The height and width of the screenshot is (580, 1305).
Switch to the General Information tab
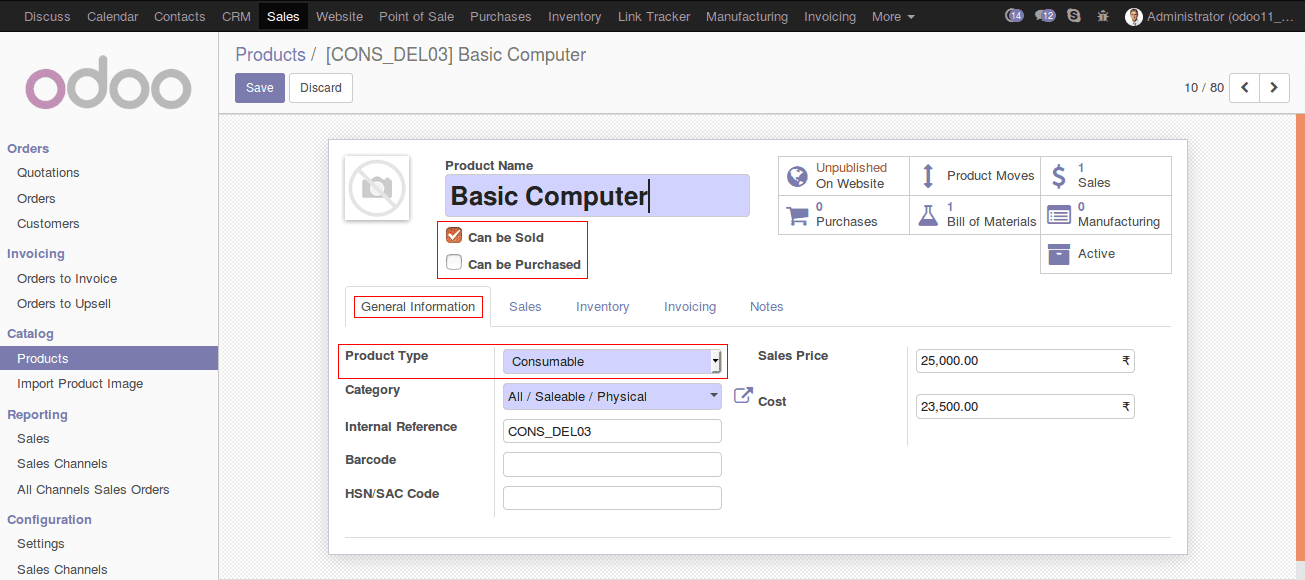point(418,307)
